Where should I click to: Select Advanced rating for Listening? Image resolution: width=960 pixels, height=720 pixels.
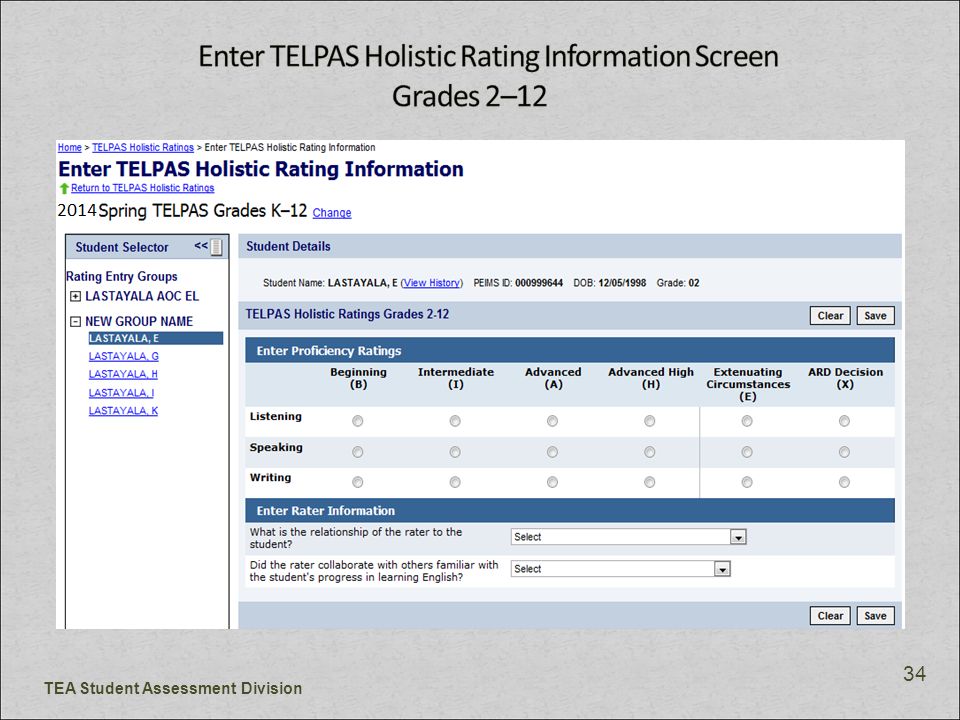pyautogui.click(x=552, y=421)
